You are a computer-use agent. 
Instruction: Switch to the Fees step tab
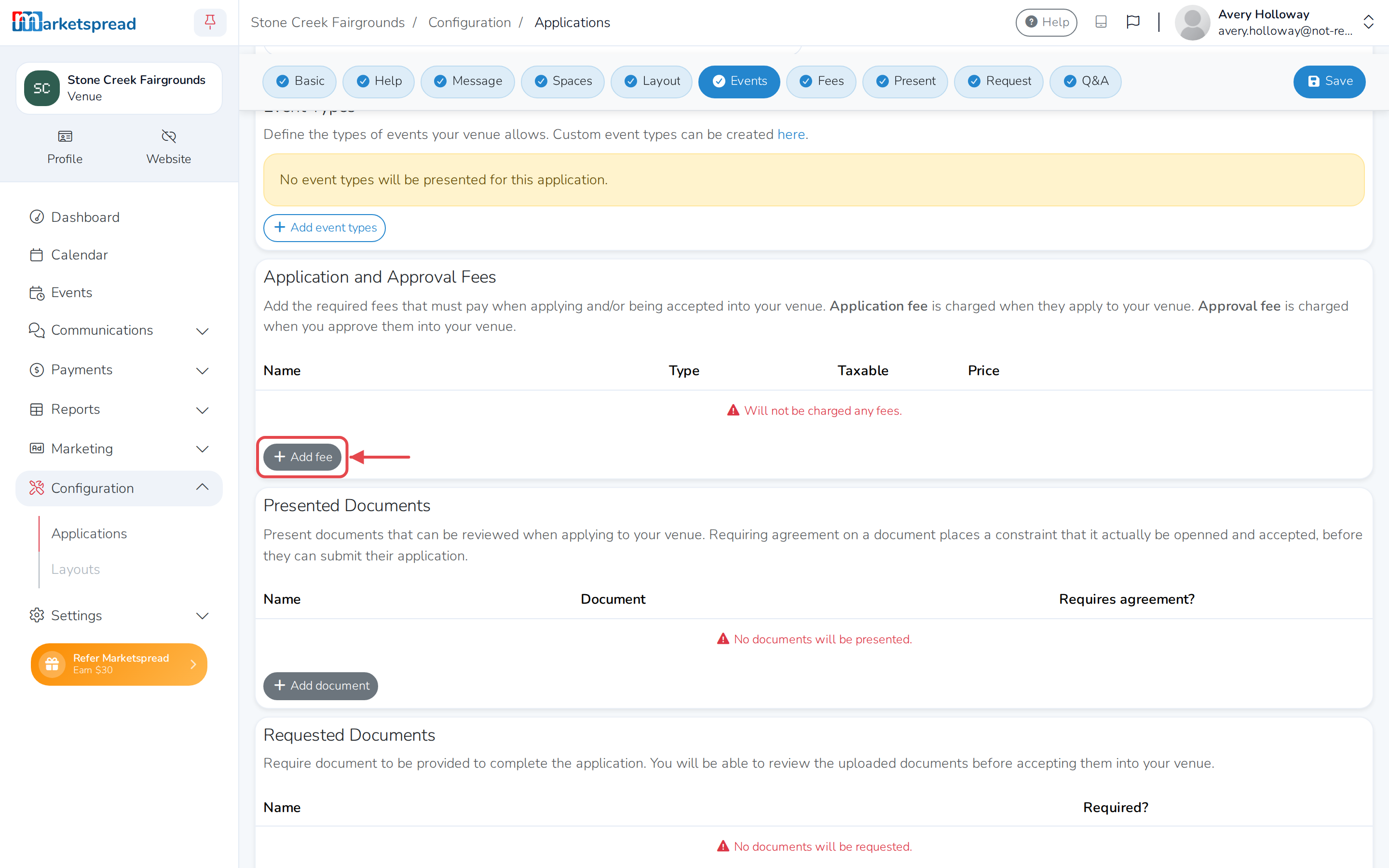[x=821, y=81]
